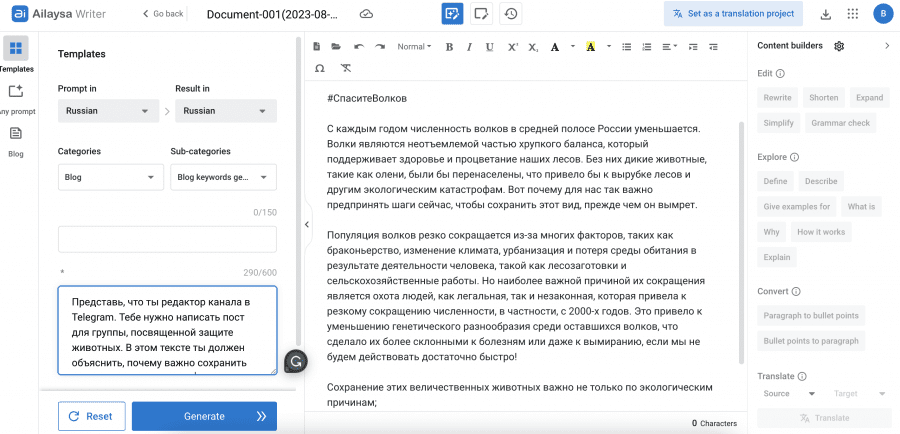Click Set as a translation project

(733, 14)
